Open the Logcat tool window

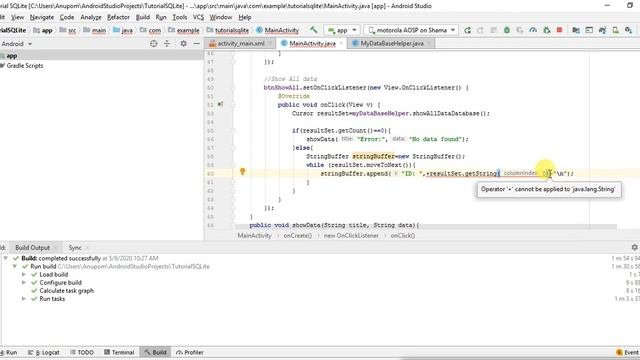[x=44, y=352]
